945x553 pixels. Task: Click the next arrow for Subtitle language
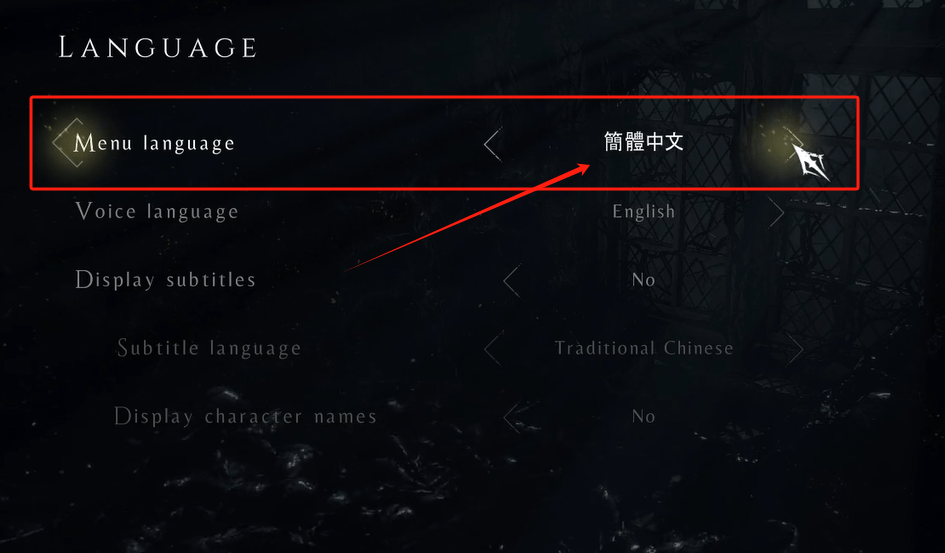pyautogui.click(x=795, y=348)
